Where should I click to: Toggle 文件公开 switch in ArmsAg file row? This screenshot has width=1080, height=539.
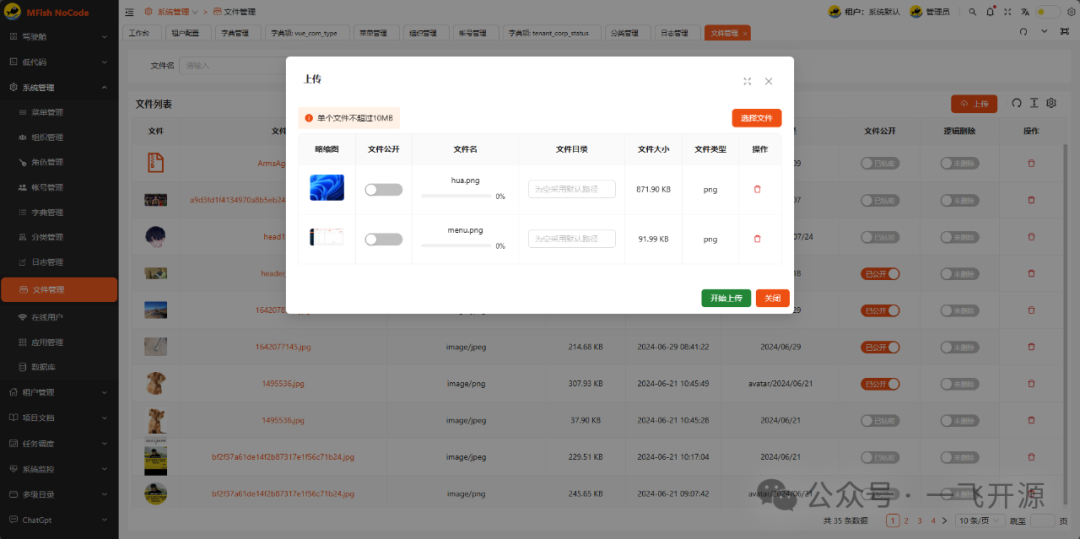point(880,163)
